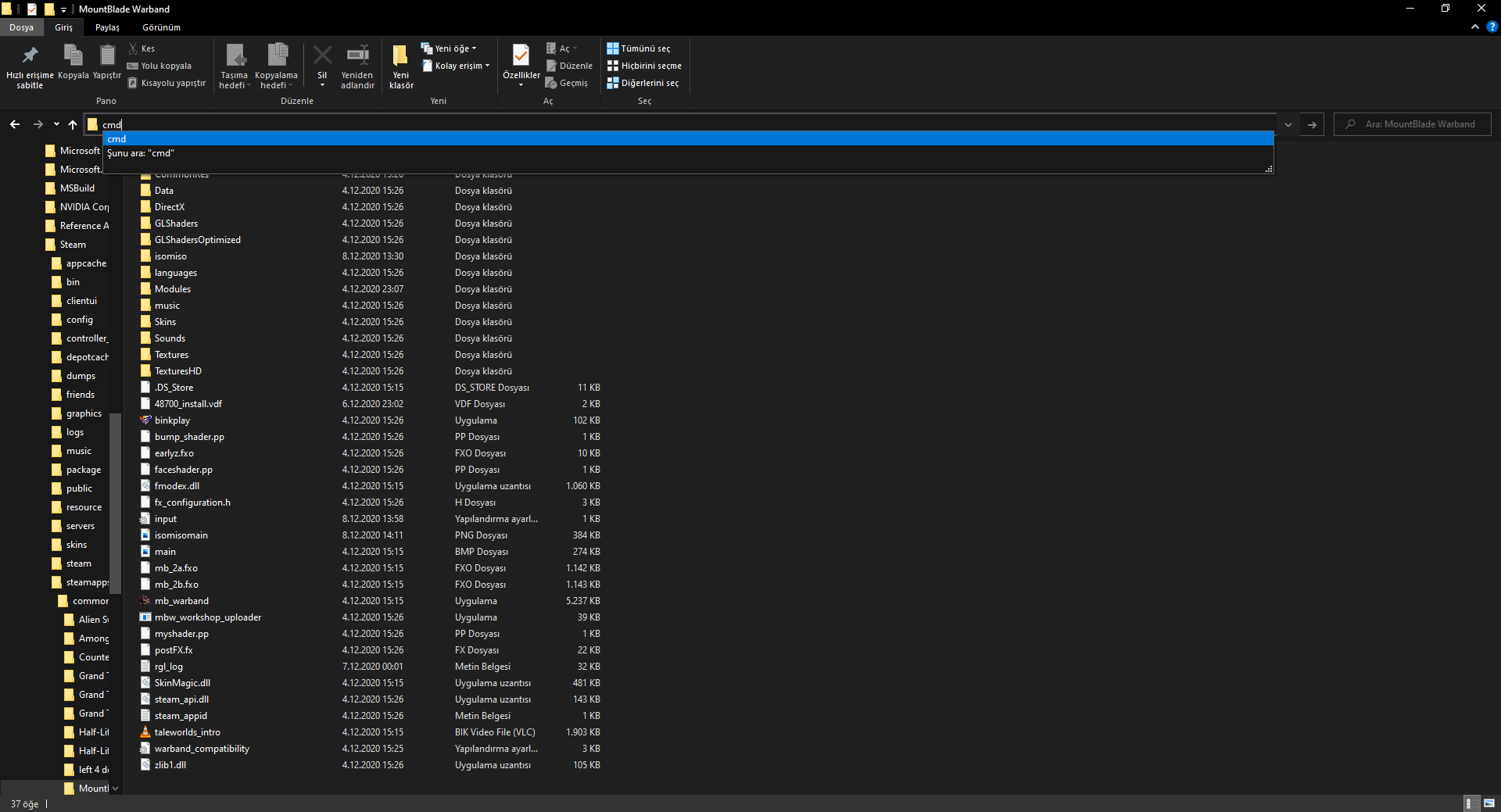Click Quick Access properties checkmark icon
The height and width of the screenshot is (812, 1501).
tap(32, 9)
